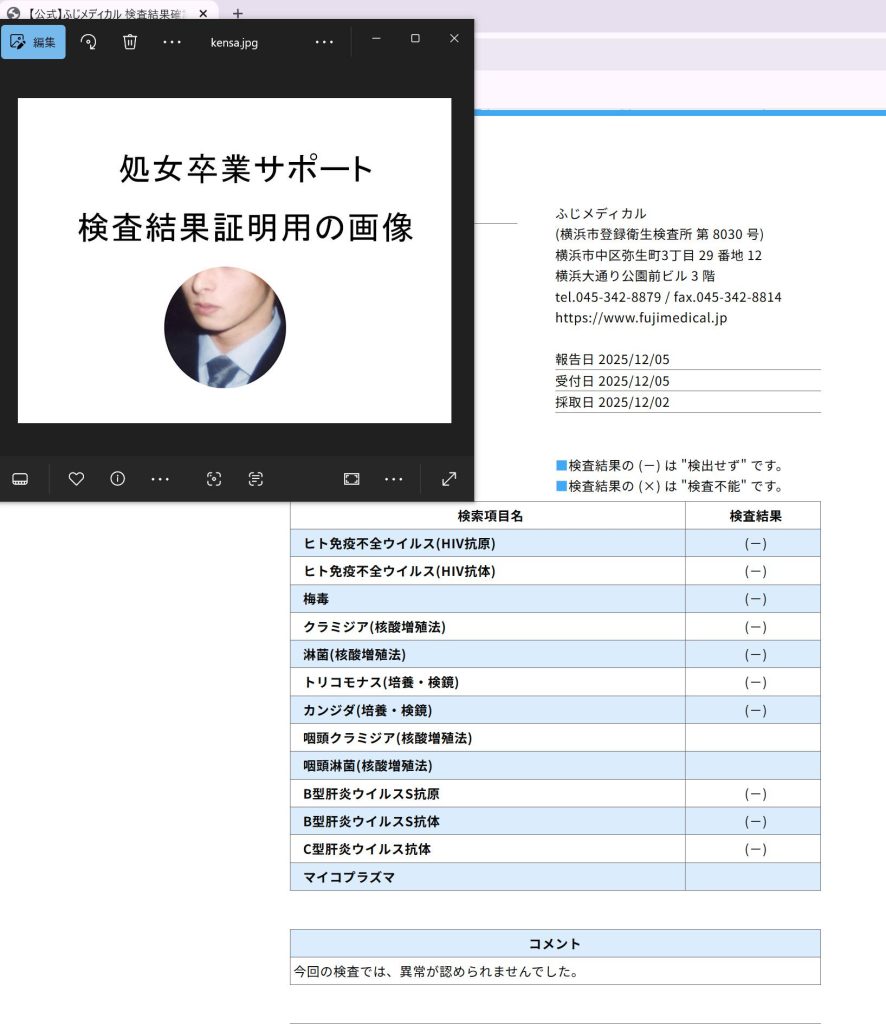The image size is (886, 1024).
Task: Open the ellipsis menu beside the fit-to-window icon
Action: coord(394,479)
